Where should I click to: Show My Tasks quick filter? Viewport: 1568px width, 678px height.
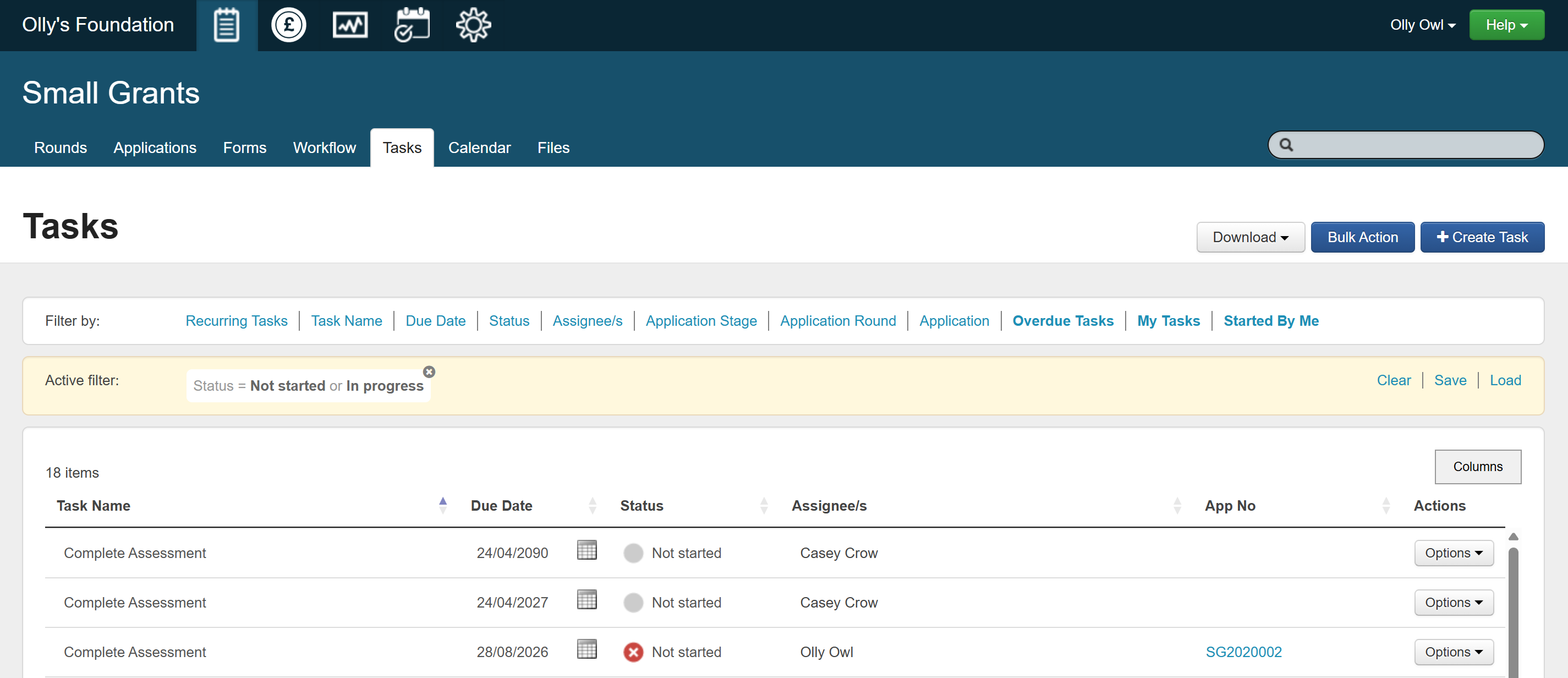coord(1168,321)
